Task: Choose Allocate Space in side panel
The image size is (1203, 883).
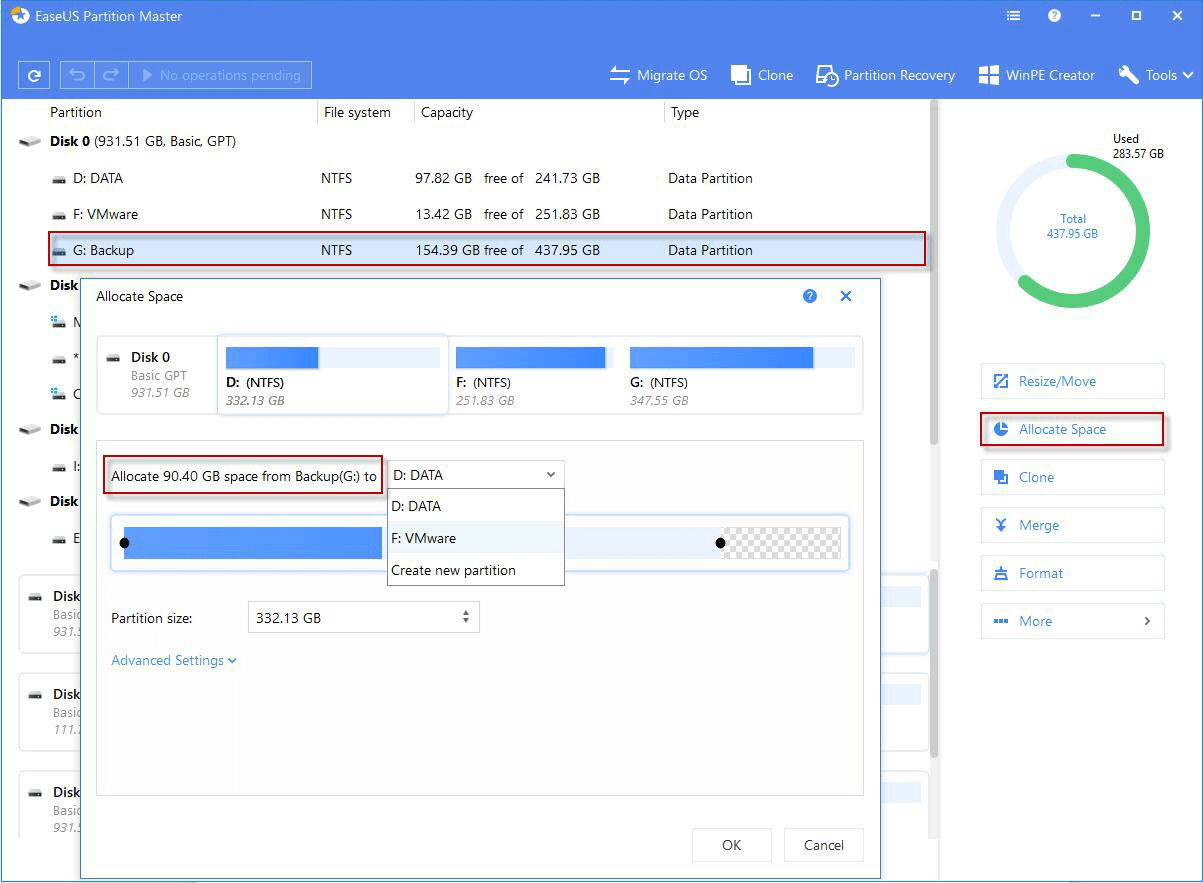Action: [x=1073, y=429]
